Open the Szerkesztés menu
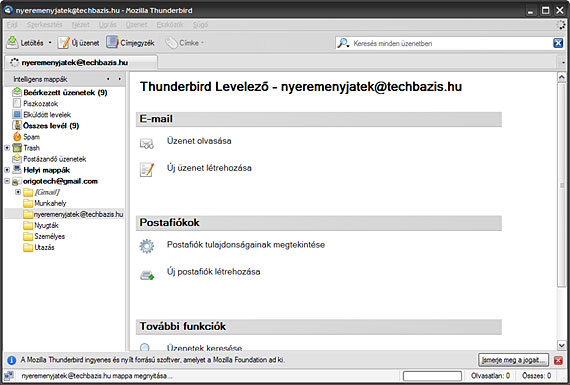 [x=44, y=25]
